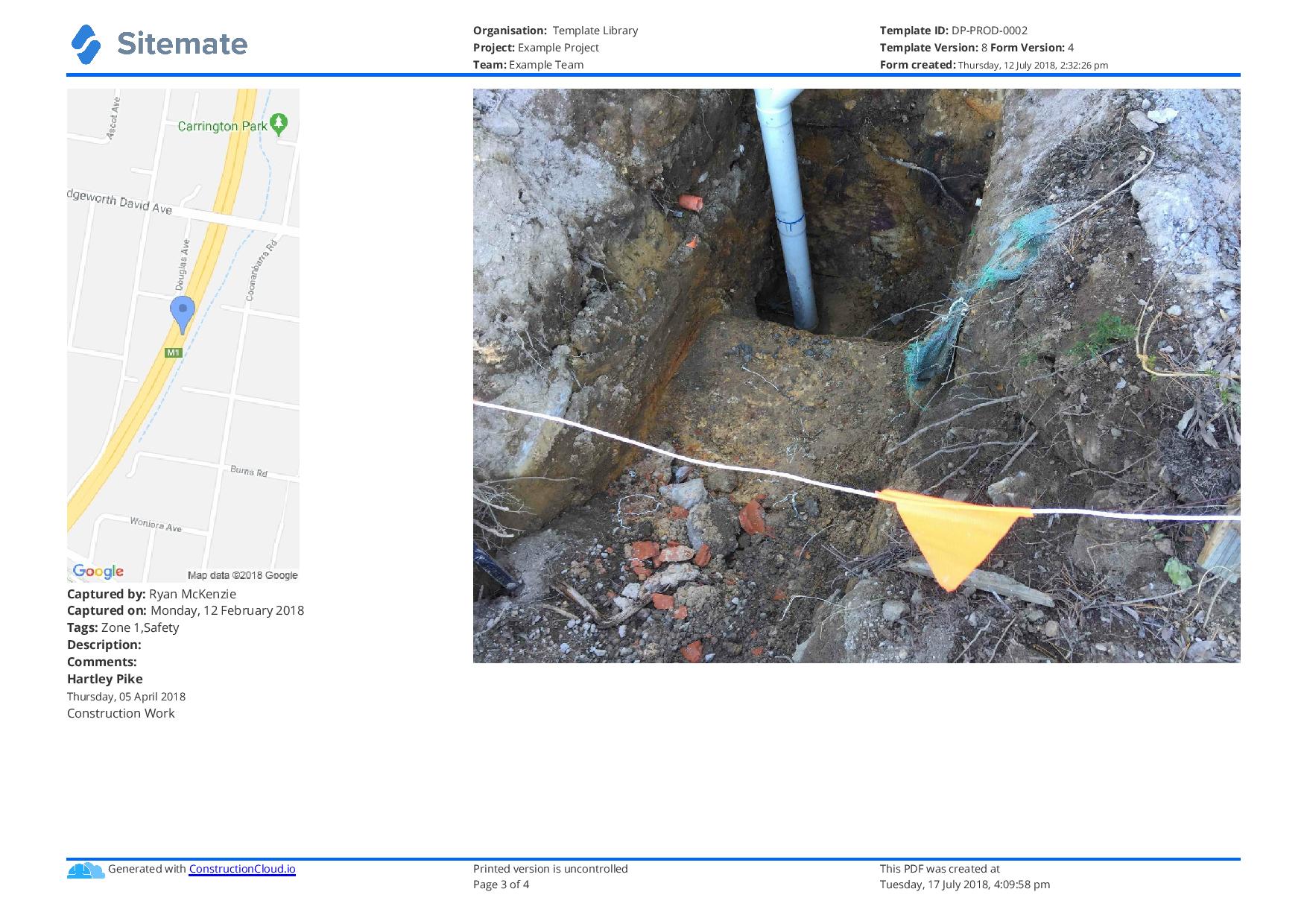Select 'This PDF was created at' text
1307x924 pixels.
(x=940, y=869)
